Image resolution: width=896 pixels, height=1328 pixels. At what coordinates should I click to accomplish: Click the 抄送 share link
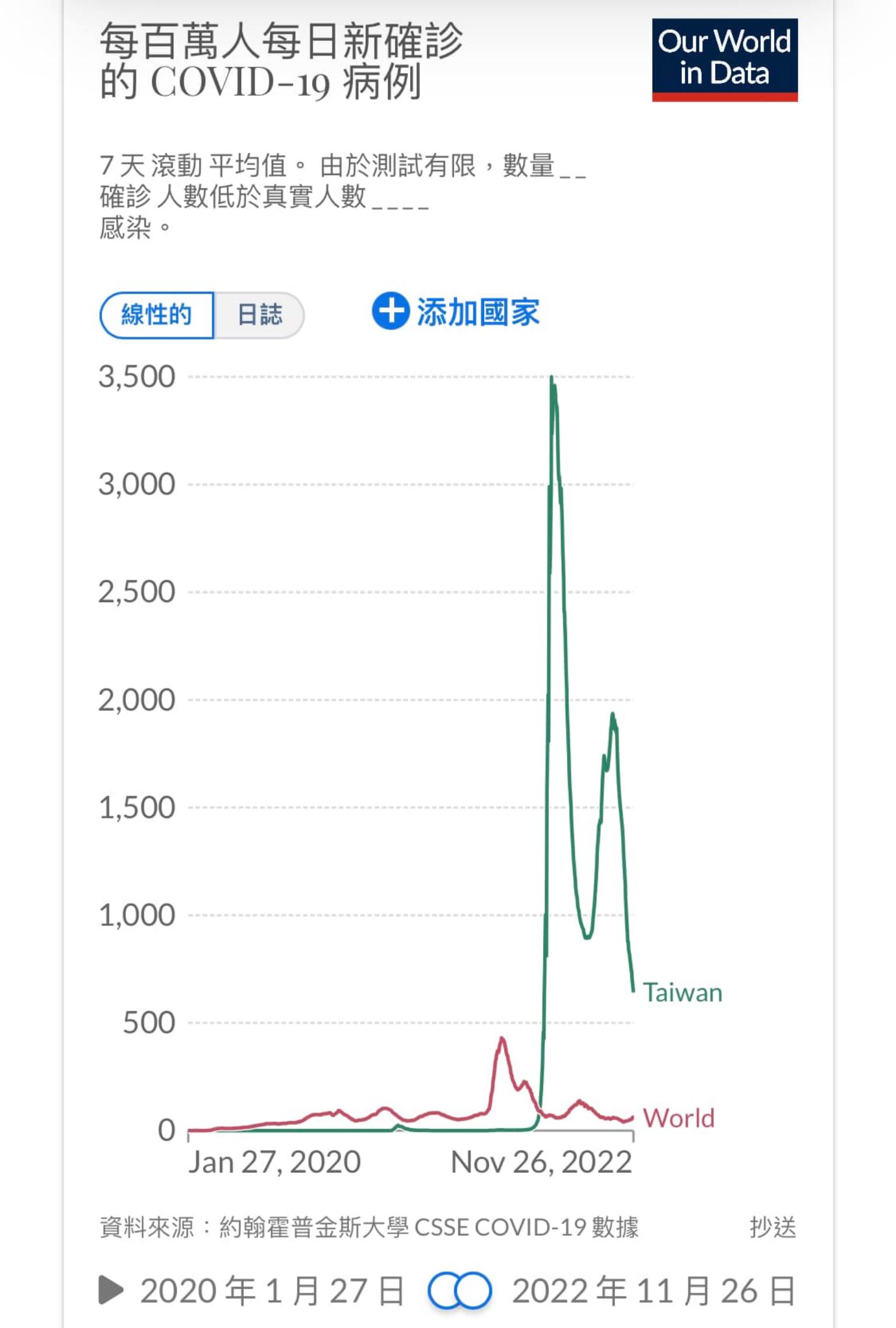click(x=772, y=1226)
